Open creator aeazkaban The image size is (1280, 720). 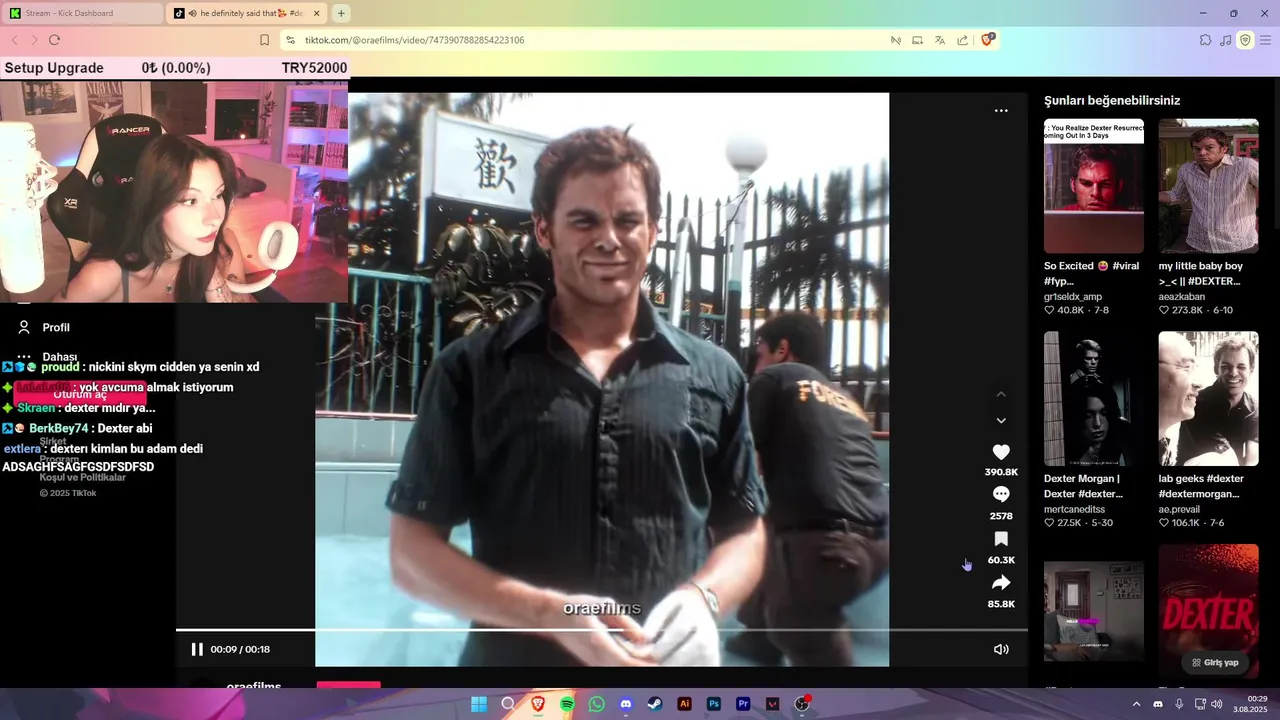tap(1182, 297)
